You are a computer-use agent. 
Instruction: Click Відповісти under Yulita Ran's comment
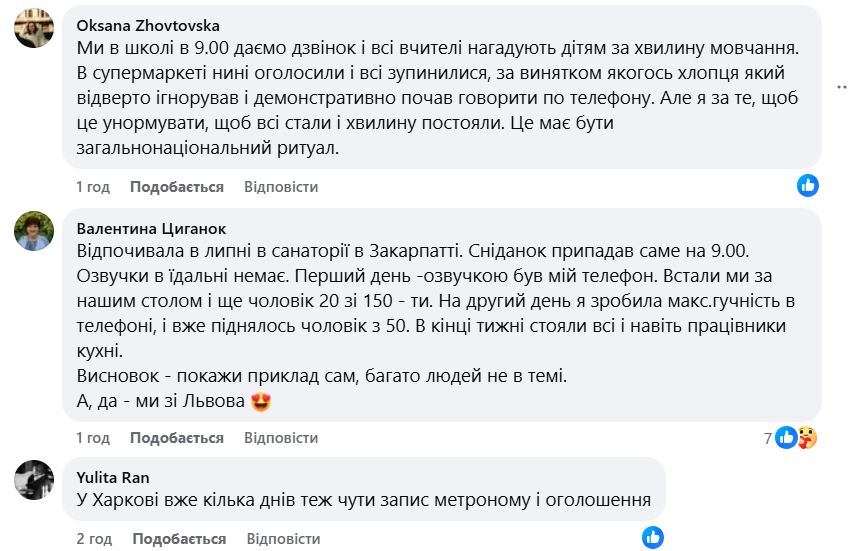pos(281,539)
